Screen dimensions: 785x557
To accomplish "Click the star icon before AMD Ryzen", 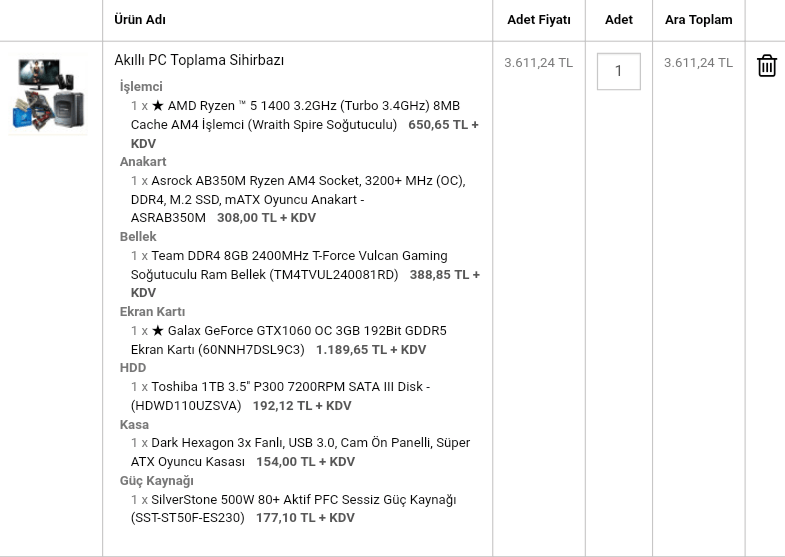I will (158, 106).
